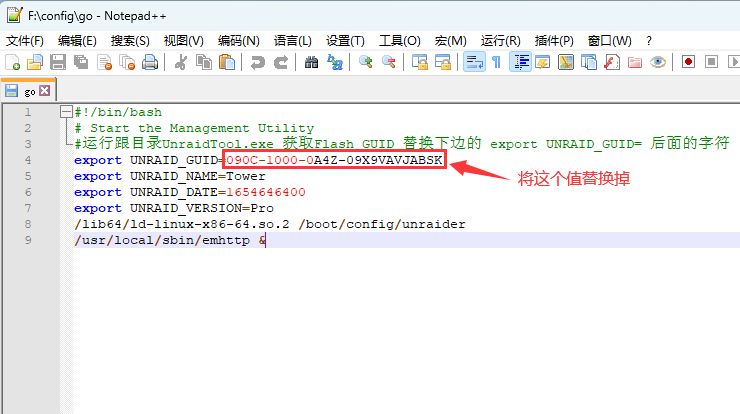
Task: Start macro recording with the red dot
Action: pos(689,62)
